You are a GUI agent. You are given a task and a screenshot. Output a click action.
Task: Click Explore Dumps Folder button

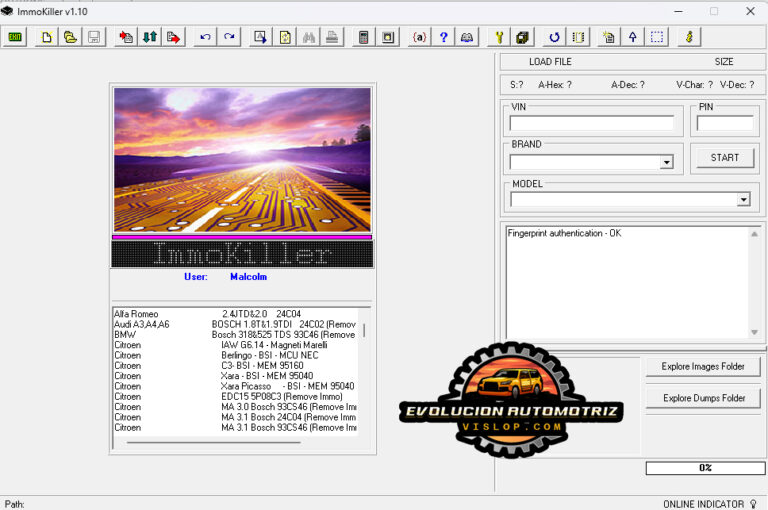(703, 398)
